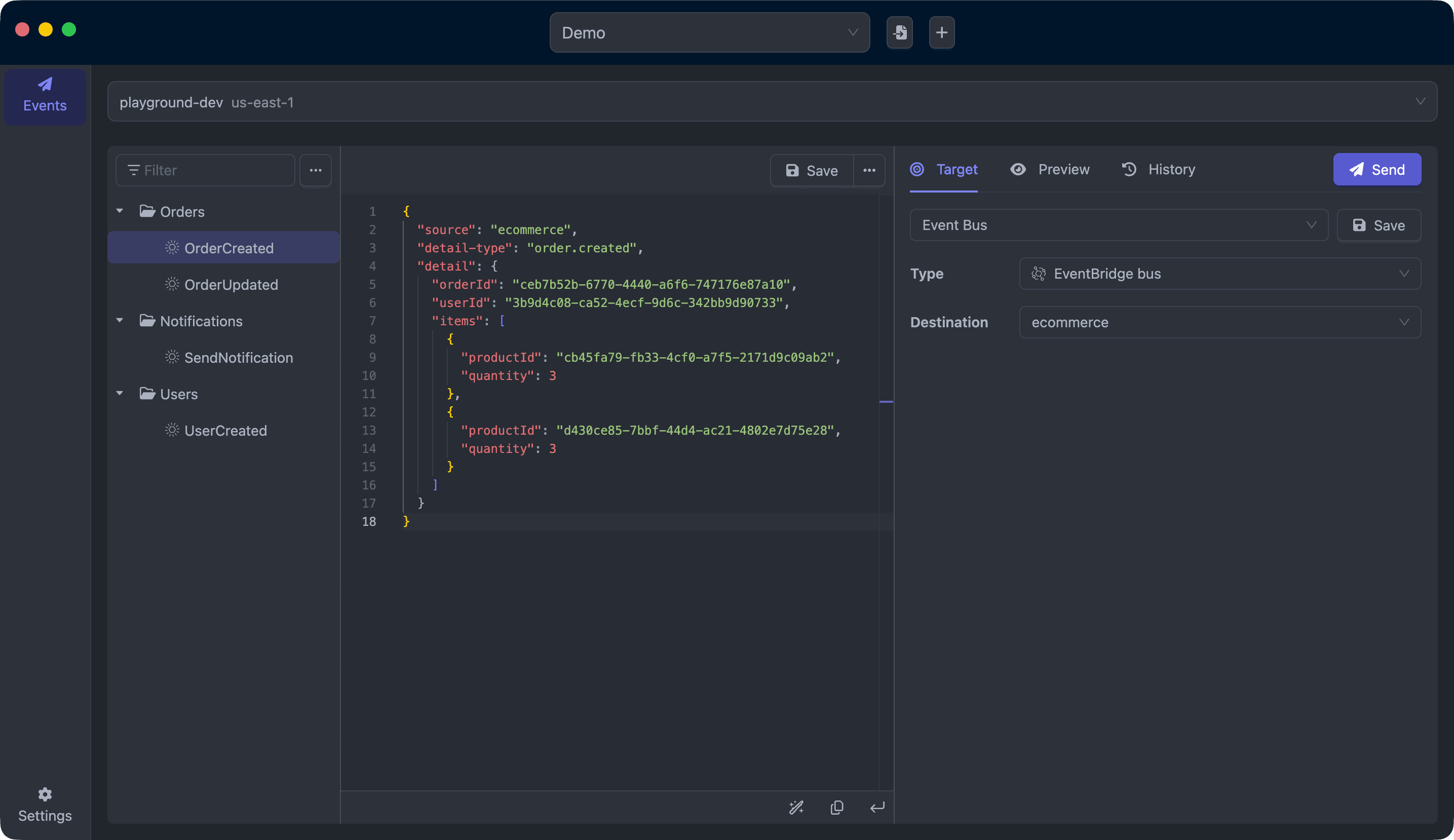Click the "userId" key in editor
The width and height of the screenshot is (1454, 840).
tap(461, 303)
